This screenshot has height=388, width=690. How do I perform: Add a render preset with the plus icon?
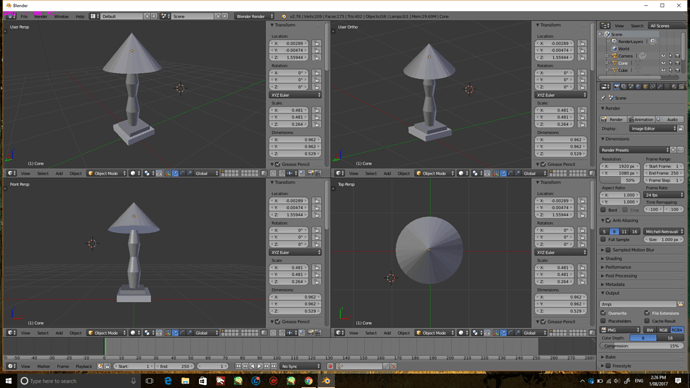673,150
